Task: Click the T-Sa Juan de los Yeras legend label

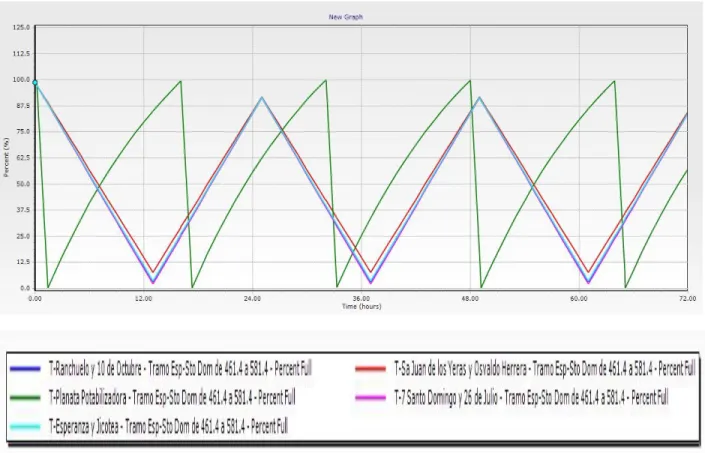Action: click(x=544, y=369)
